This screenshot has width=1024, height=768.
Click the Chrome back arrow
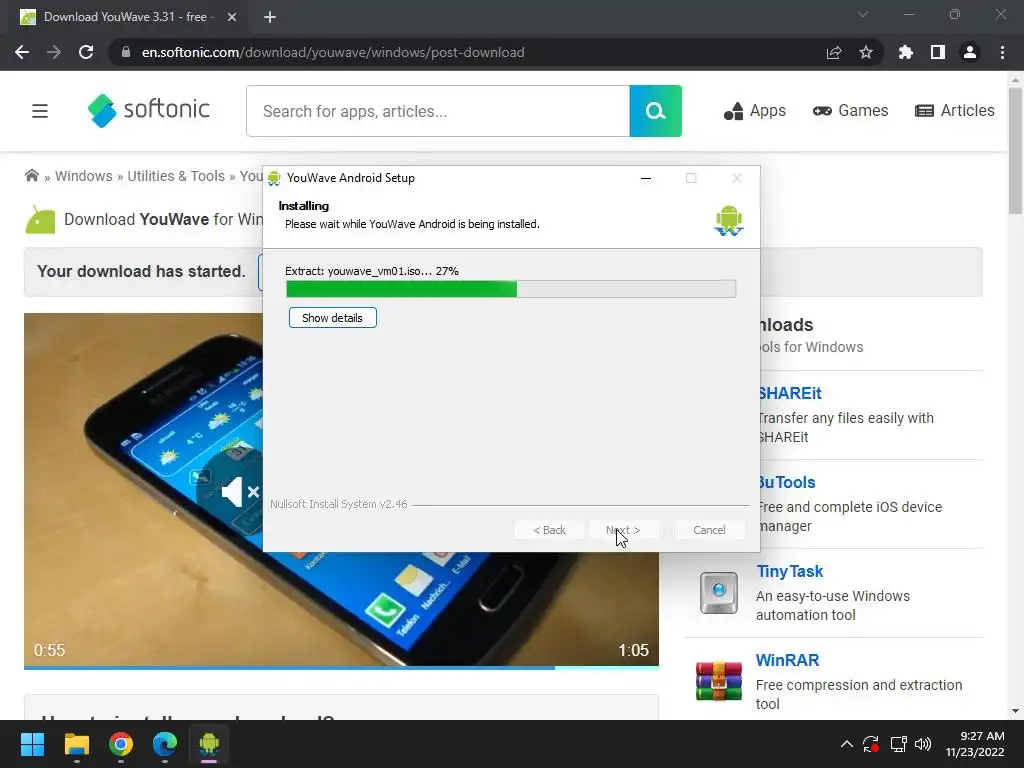(x=22, y=52)
